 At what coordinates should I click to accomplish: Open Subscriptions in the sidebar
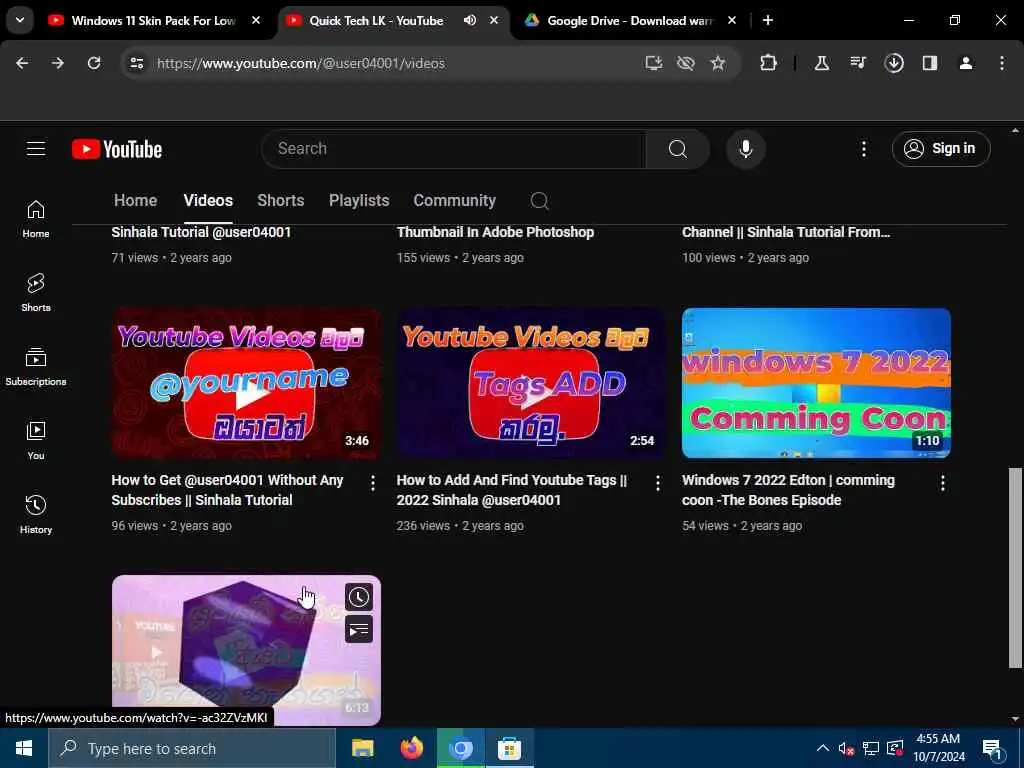point(36,367)
